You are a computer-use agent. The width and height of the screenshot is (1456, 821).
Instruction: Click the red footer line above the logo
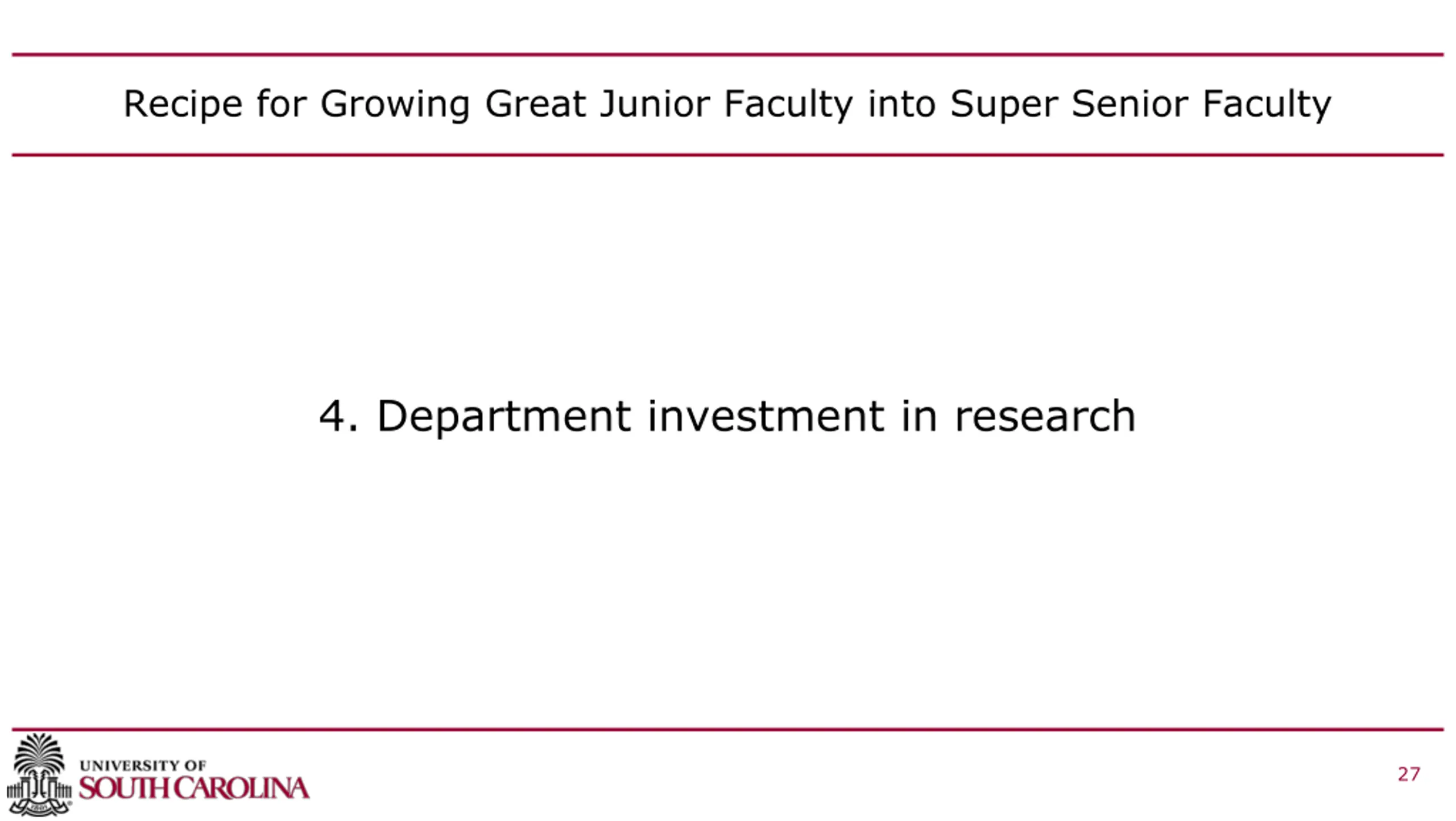click(x=728, y=729)
